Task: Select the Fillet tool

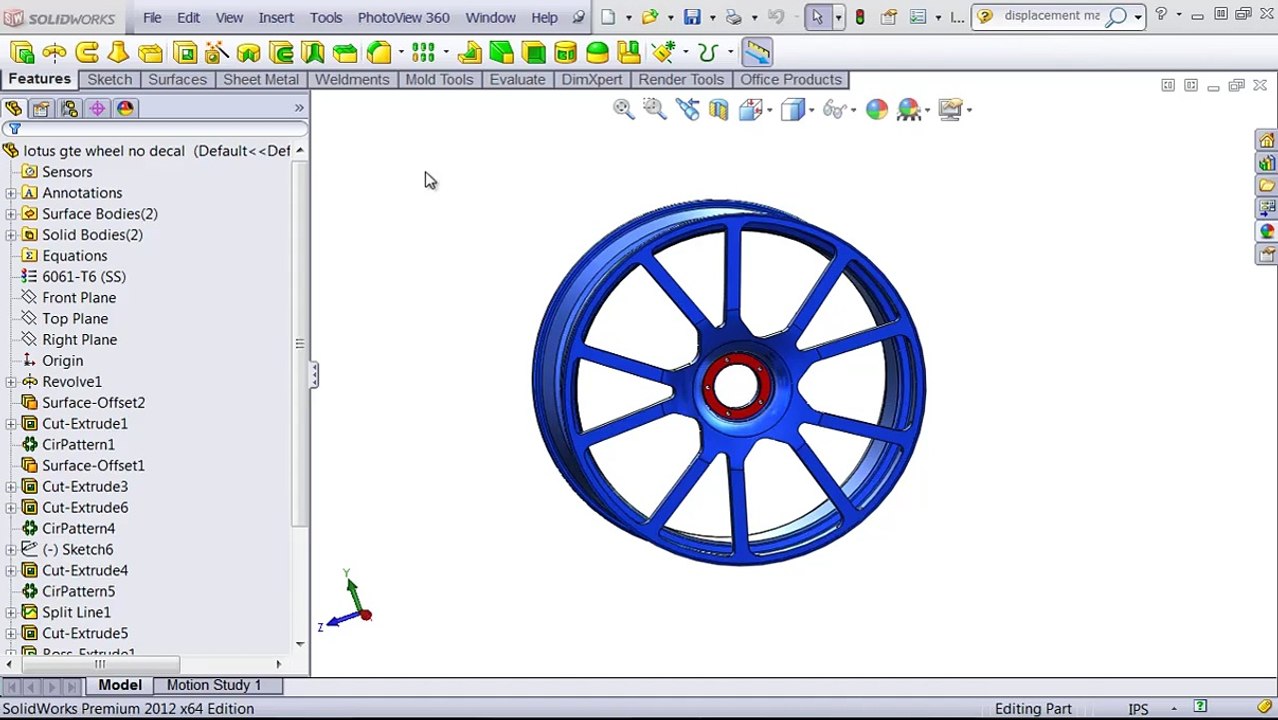Action: [379, 52]
